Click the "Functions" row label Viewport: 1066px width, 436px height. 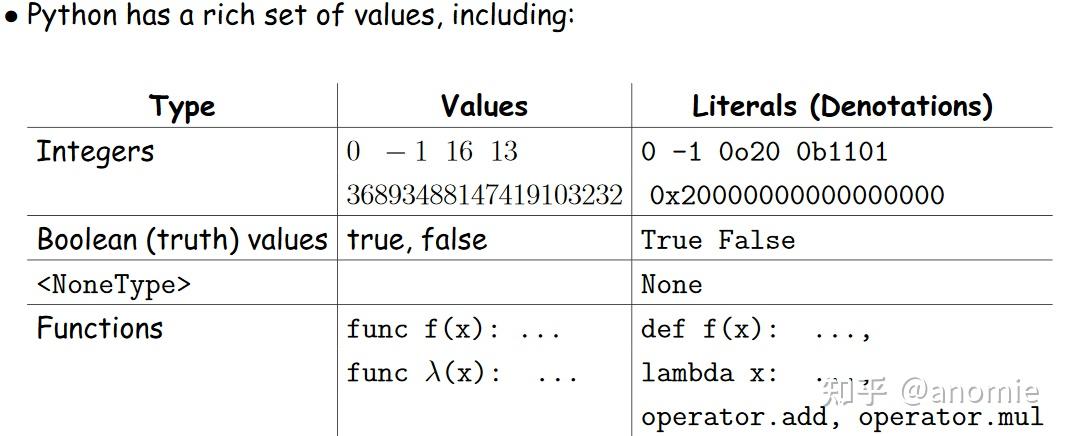99,328
